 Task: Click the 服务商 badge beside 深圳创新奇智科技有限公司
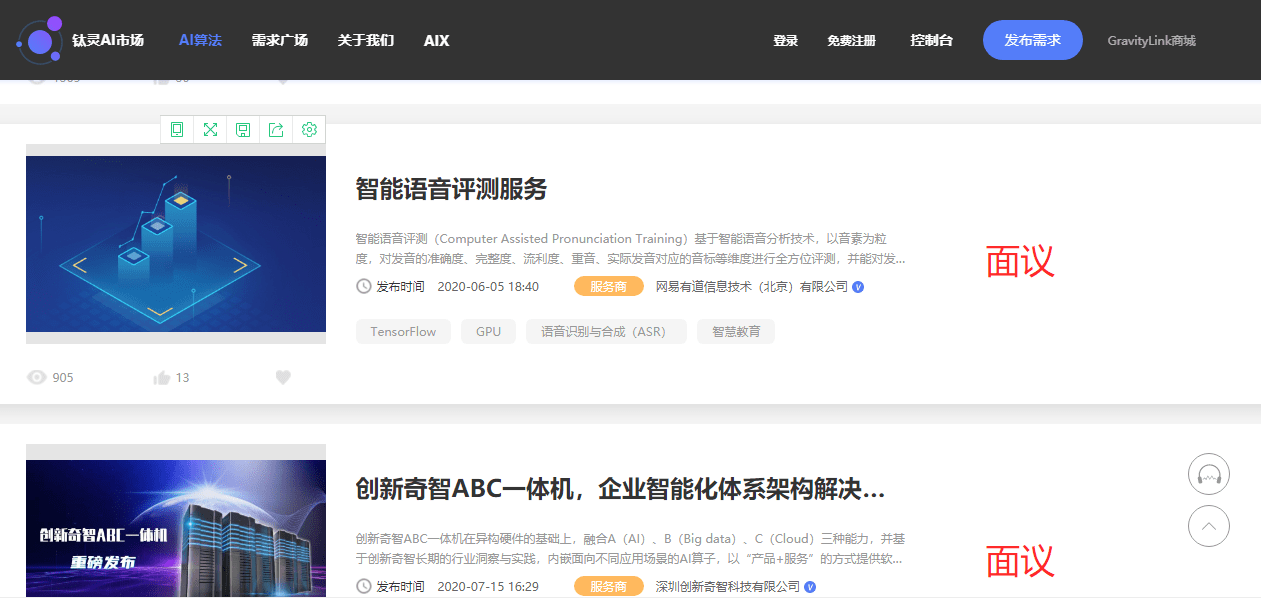tap(609, 586)
